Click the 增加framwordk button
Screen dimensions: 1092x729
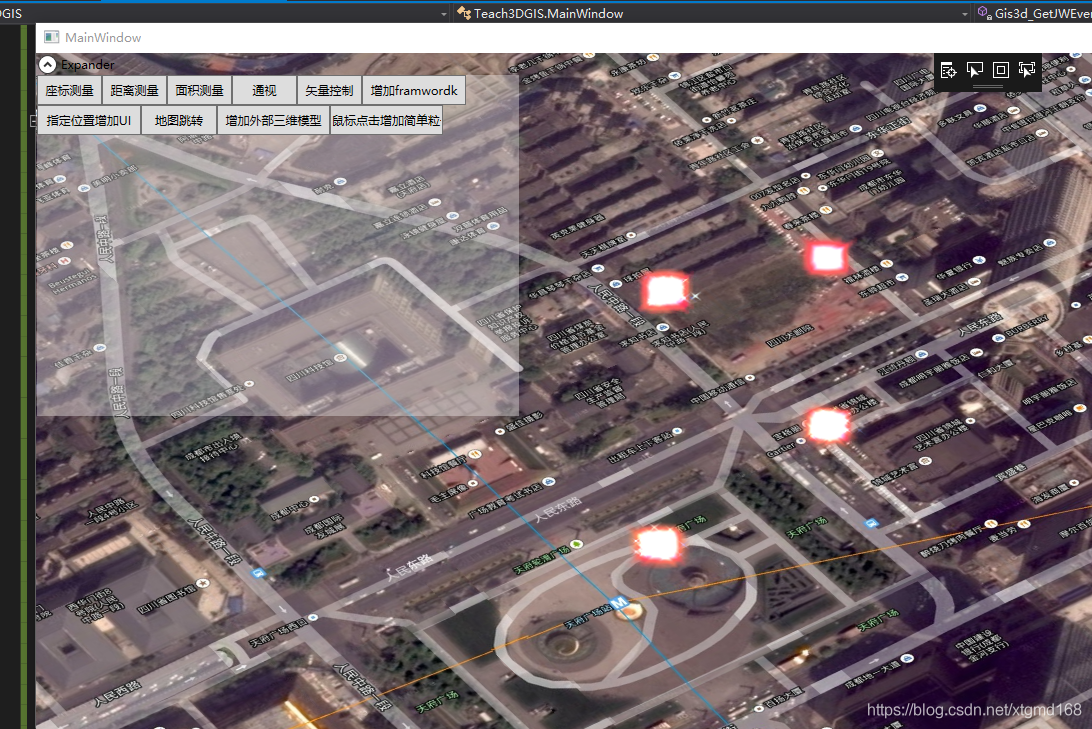pyautogui.click(x=414, y=91)
